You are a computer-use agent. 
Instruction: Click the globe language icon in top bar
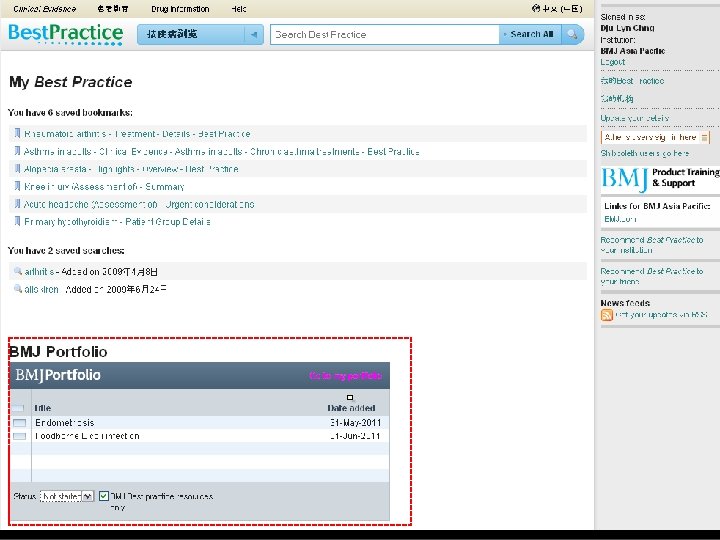(535, 8)
